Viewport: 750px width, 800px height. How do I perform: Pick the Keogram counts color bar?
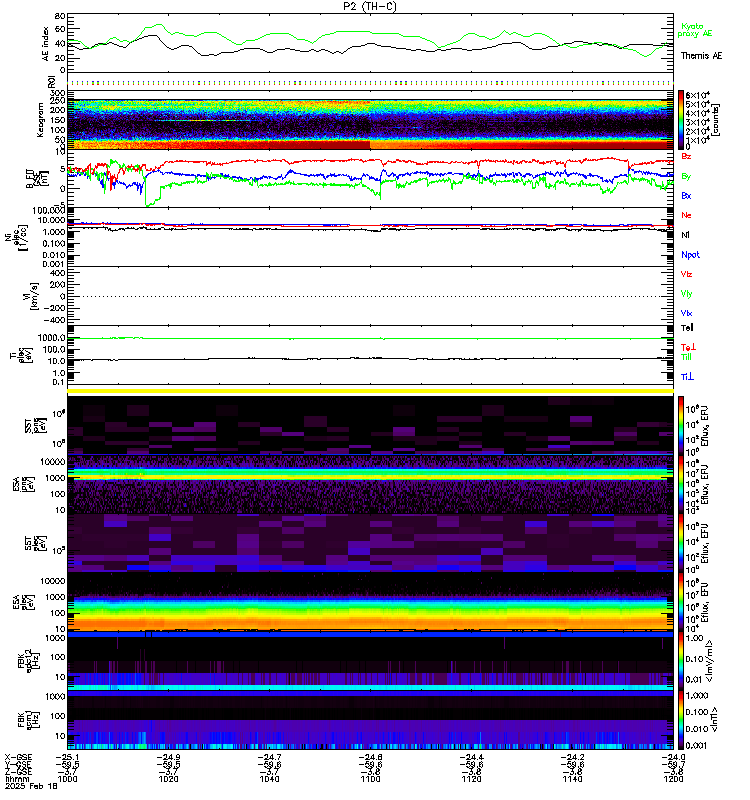(x=681, y=120)
